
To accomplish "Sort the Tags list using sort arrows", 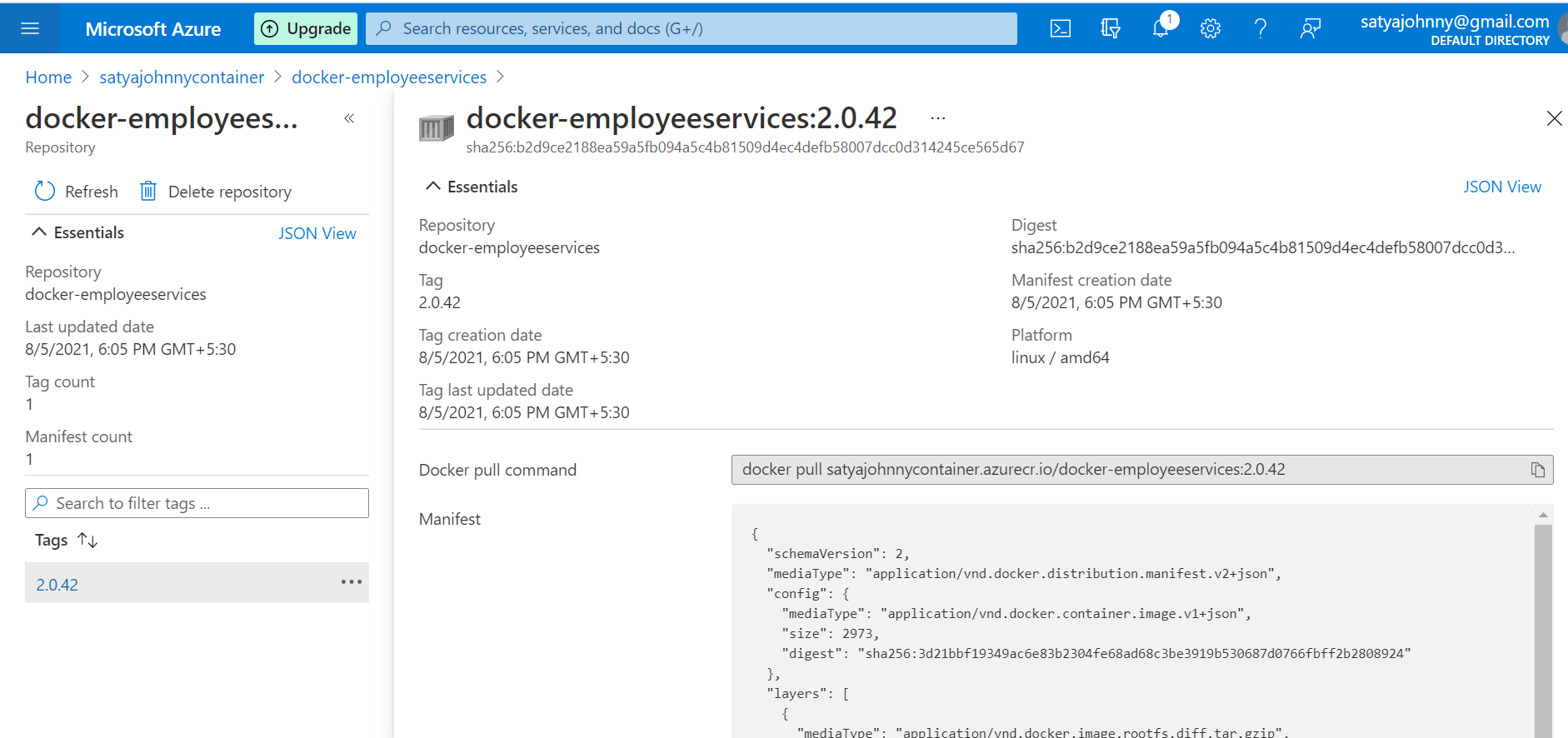I will coord(87,541).
